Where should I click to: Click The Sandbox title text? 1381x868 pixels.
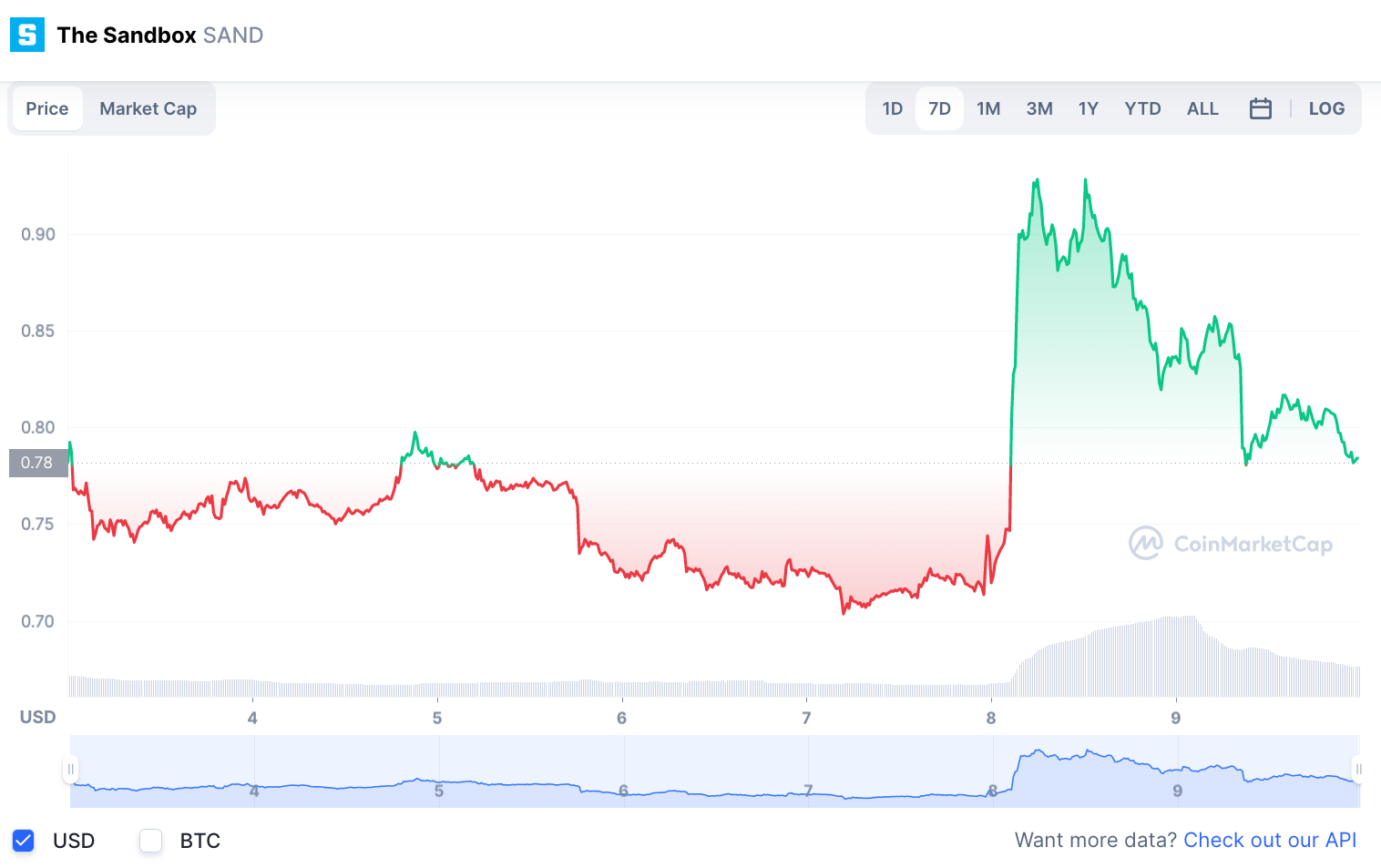tap(127, 35)
